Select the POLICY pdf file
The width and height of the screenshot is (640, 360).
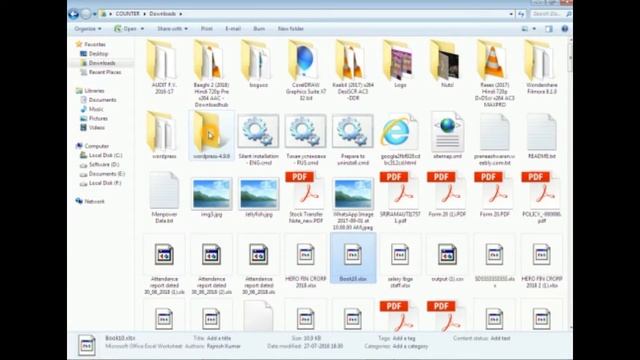coord(542,198)
